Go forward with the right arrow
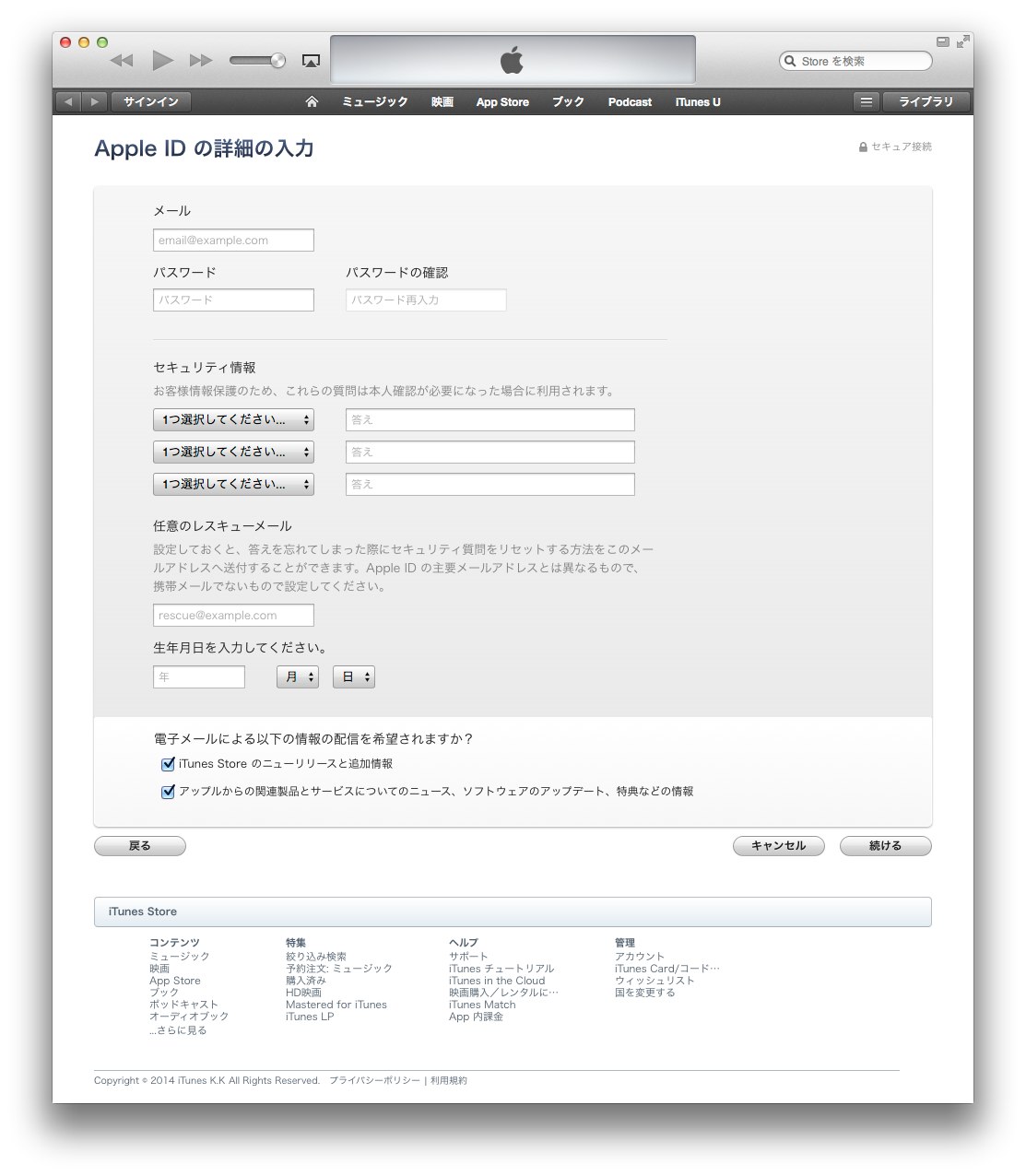1026x1176 pixels. coord(94,101)
